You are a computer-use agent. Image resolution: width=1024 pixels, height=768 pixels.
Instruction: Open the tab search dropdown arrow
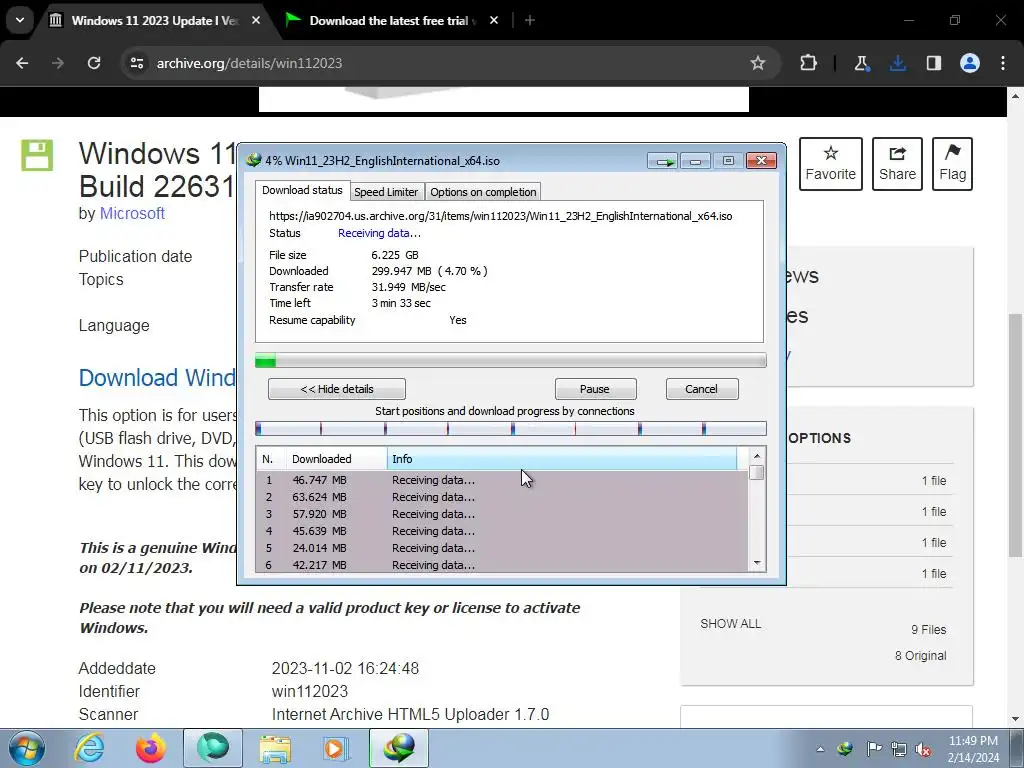20,20
